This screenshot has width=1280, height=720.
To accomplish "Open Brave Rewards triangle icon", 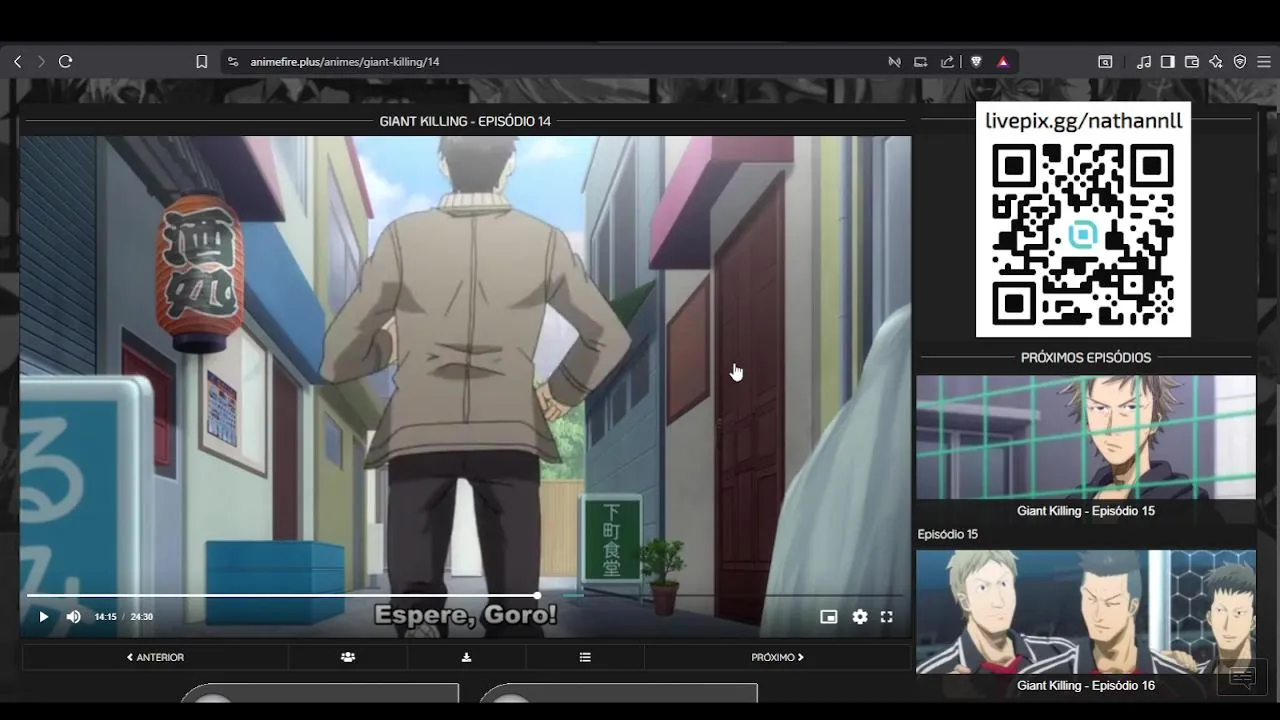I will [x=1003, y=62].
